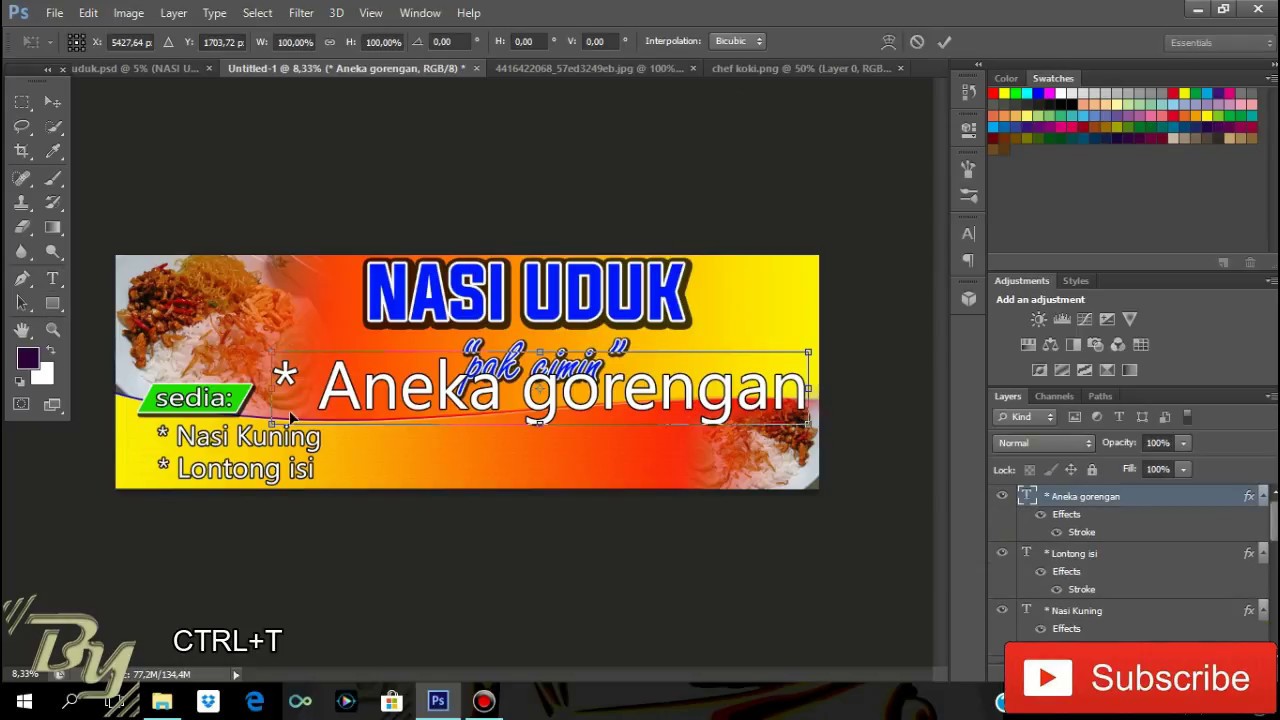Open the Image menu
1280x720 pixels.
(x=128, y=13)
